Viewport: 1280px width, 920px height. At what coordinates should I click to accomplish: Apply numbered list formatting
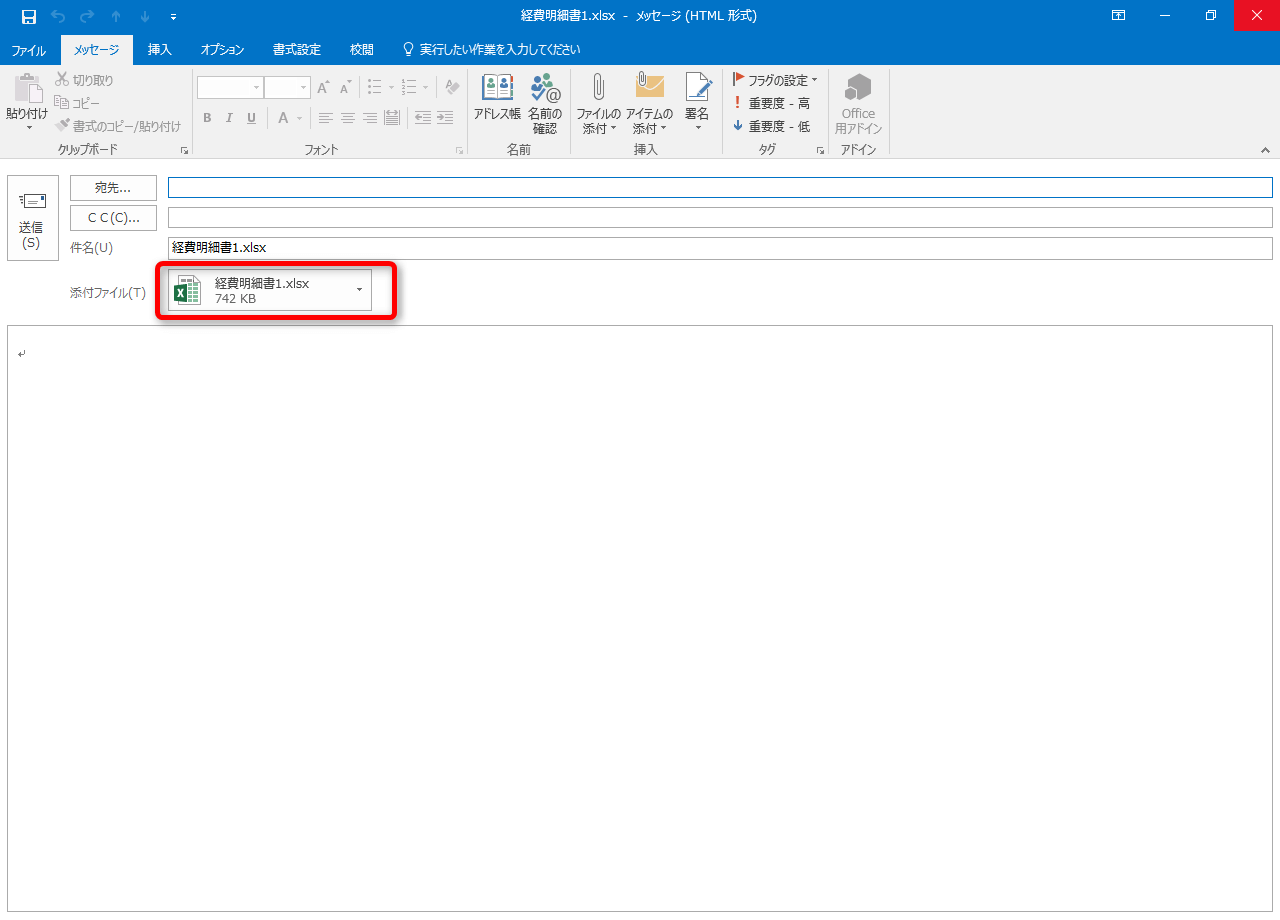tap(408, 87)
